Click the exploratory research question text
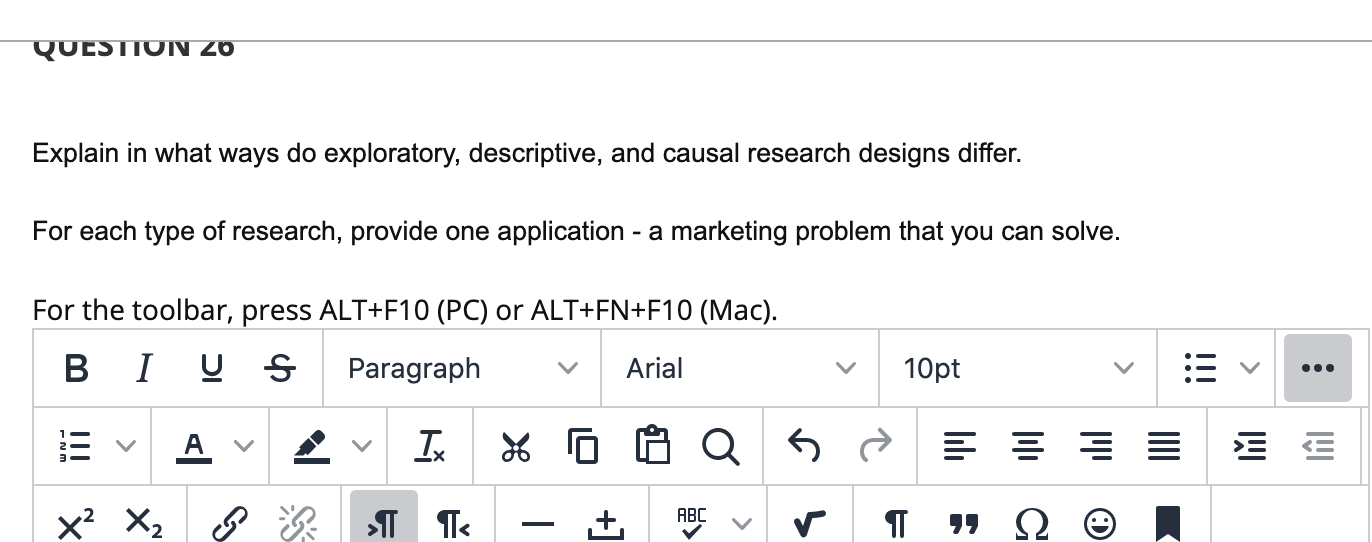Viewport: 1372px width, 542px height. [x=527, y=154]
